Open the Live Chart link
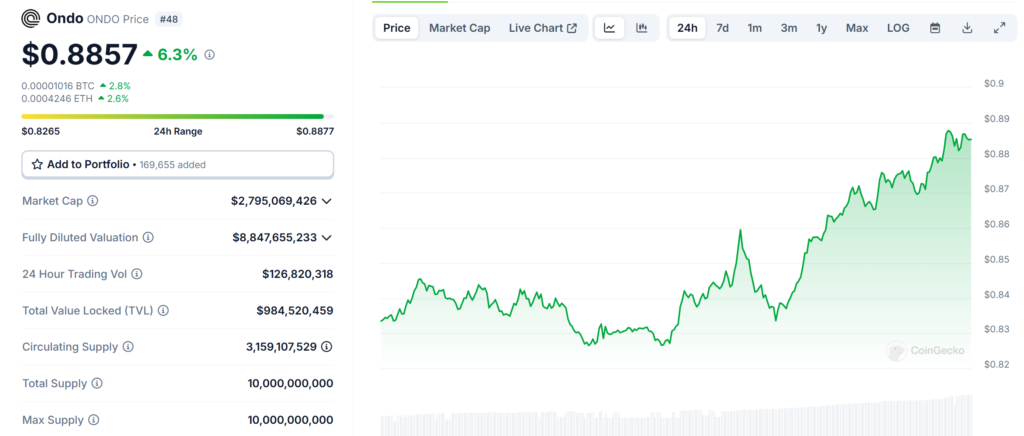 pyautogui.click(x=542, y=28)
